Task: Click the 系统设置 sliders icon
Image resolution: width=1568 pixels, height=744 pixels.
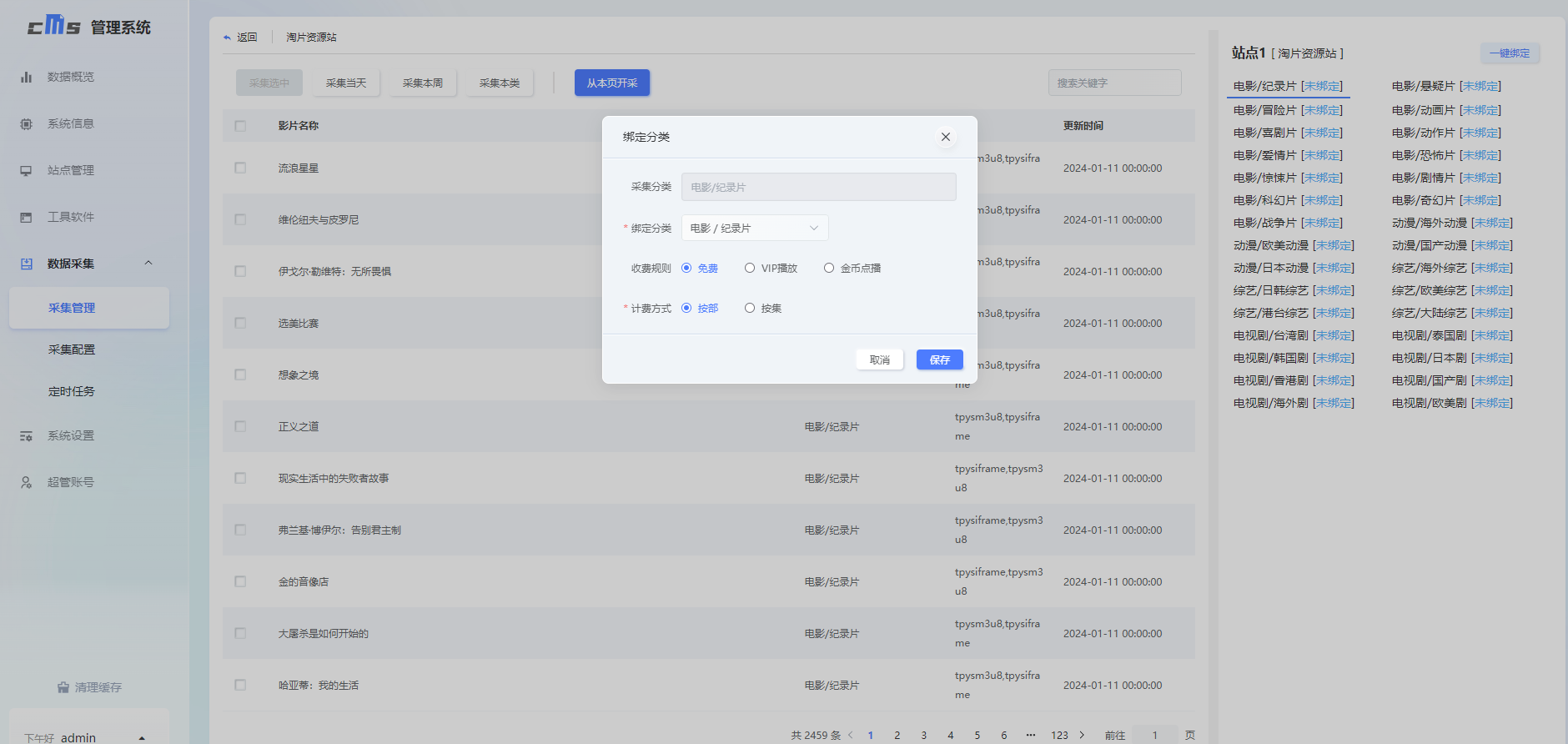Action: tap(26, 435)
